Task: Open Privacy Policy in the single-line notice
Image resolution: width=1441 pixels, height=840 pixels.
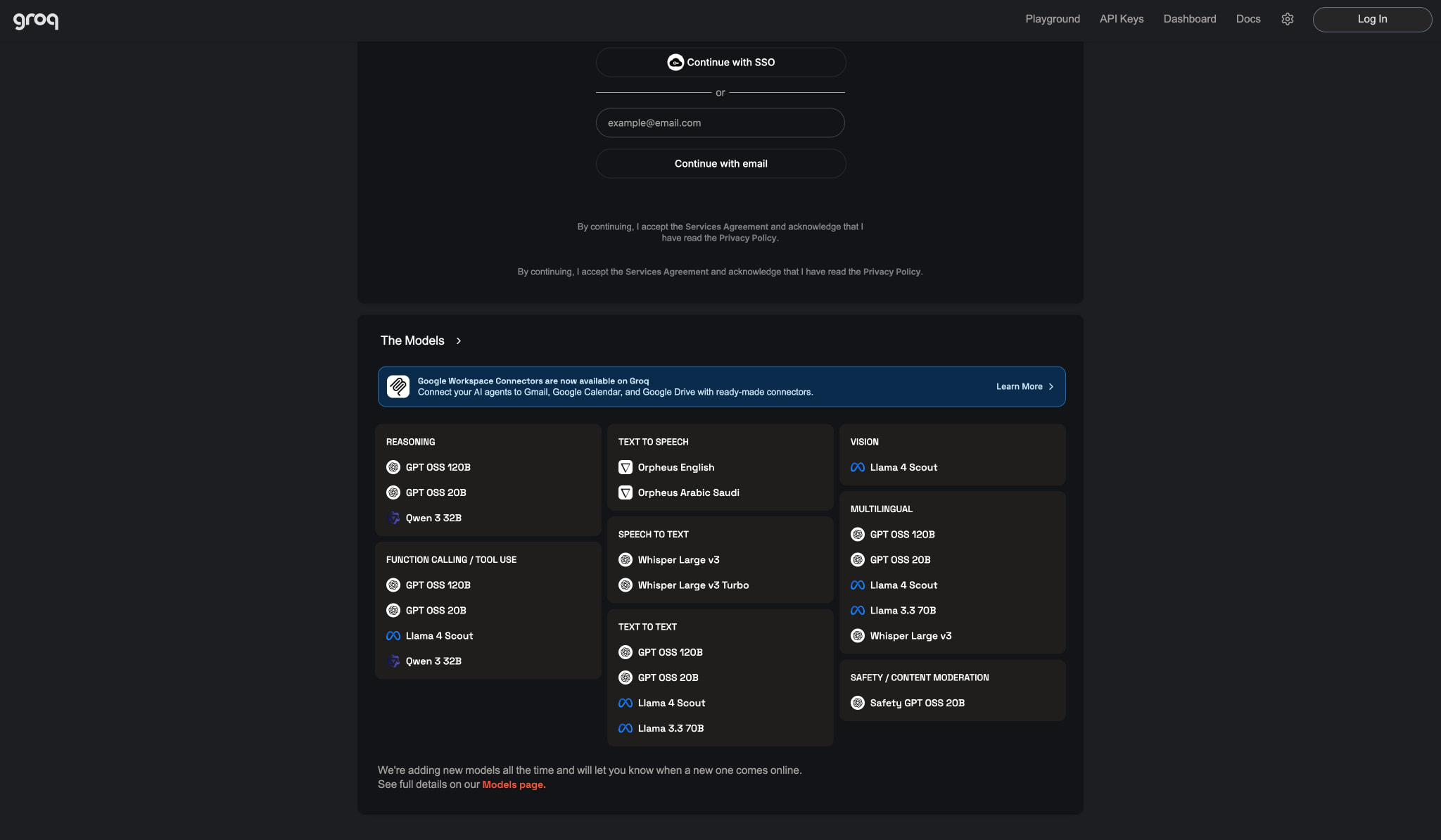Action: 892,272
